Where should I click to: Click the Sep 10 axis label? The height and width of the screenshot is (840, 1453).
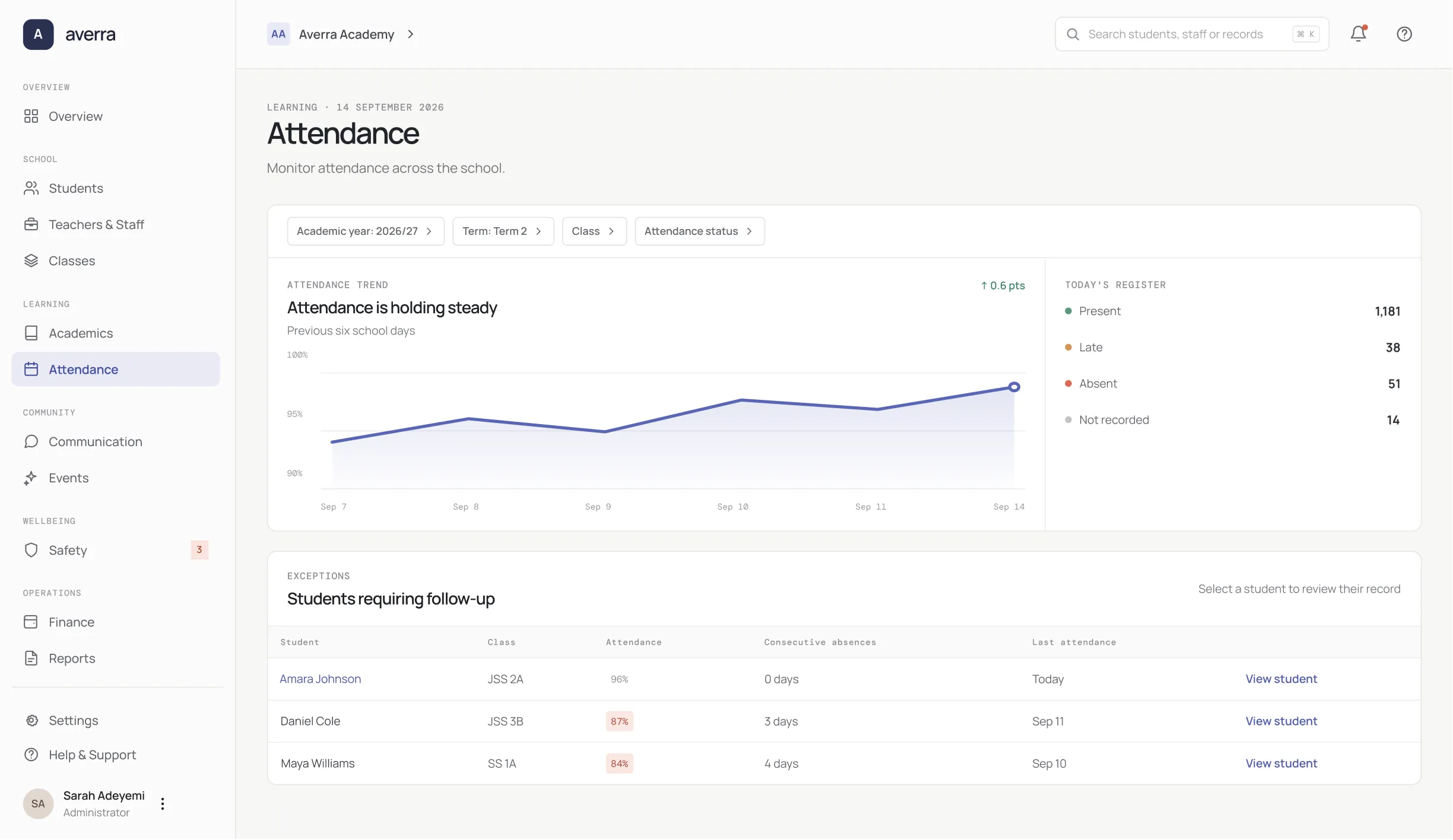coord(733,507)
